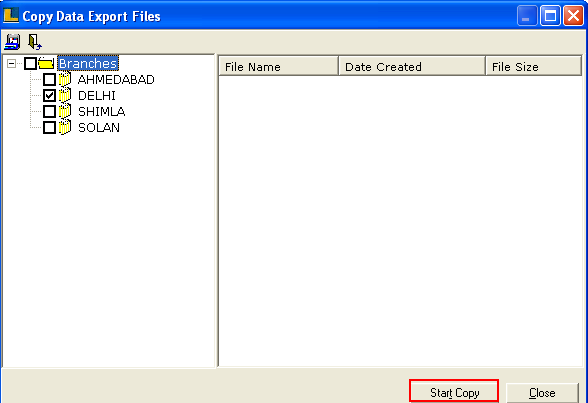Check the SHIMLA branch checkbox
The height and width of the screenshot is (403, 588).
pos(49,111)
